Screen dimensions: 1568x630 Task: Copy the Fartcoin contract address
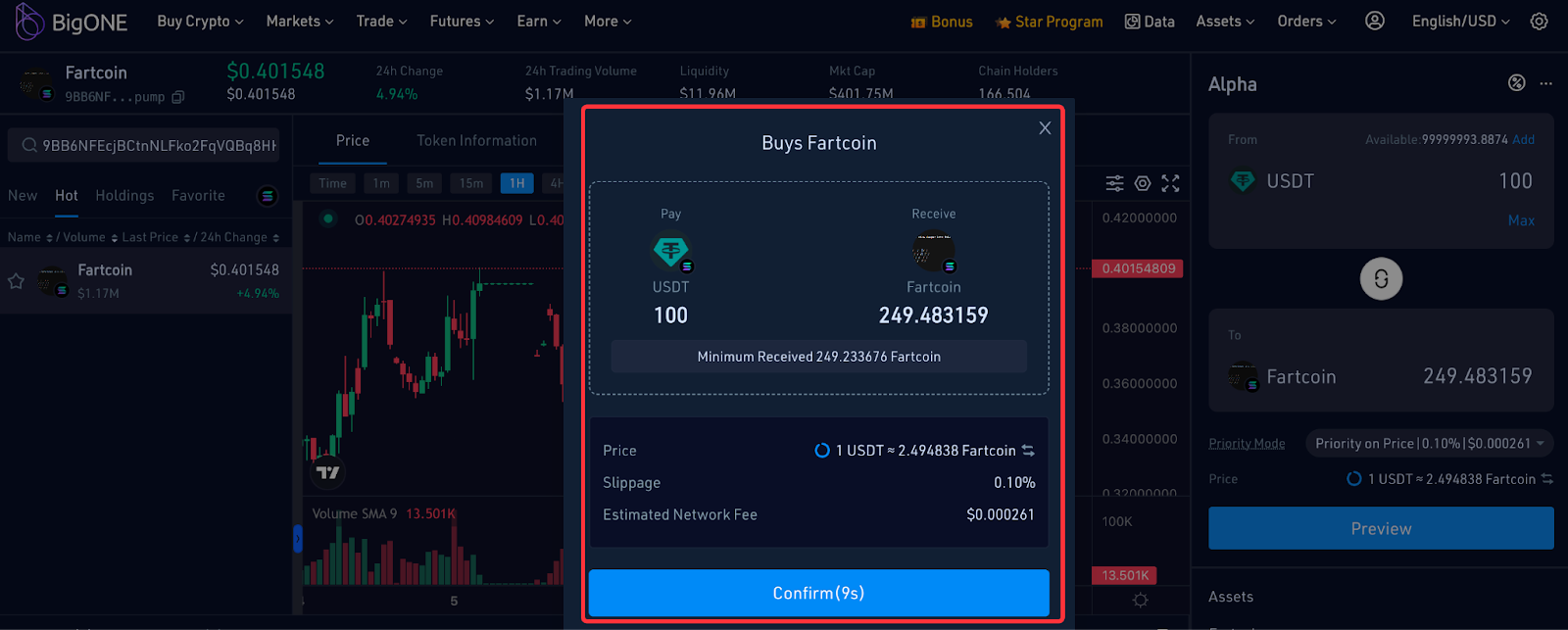coord(177,97)
